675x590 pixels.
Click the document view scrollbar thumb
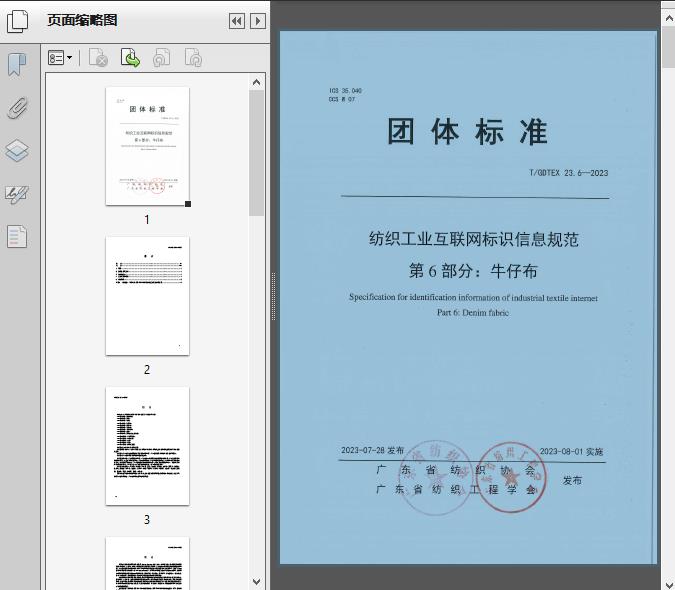tap(669, 46)
